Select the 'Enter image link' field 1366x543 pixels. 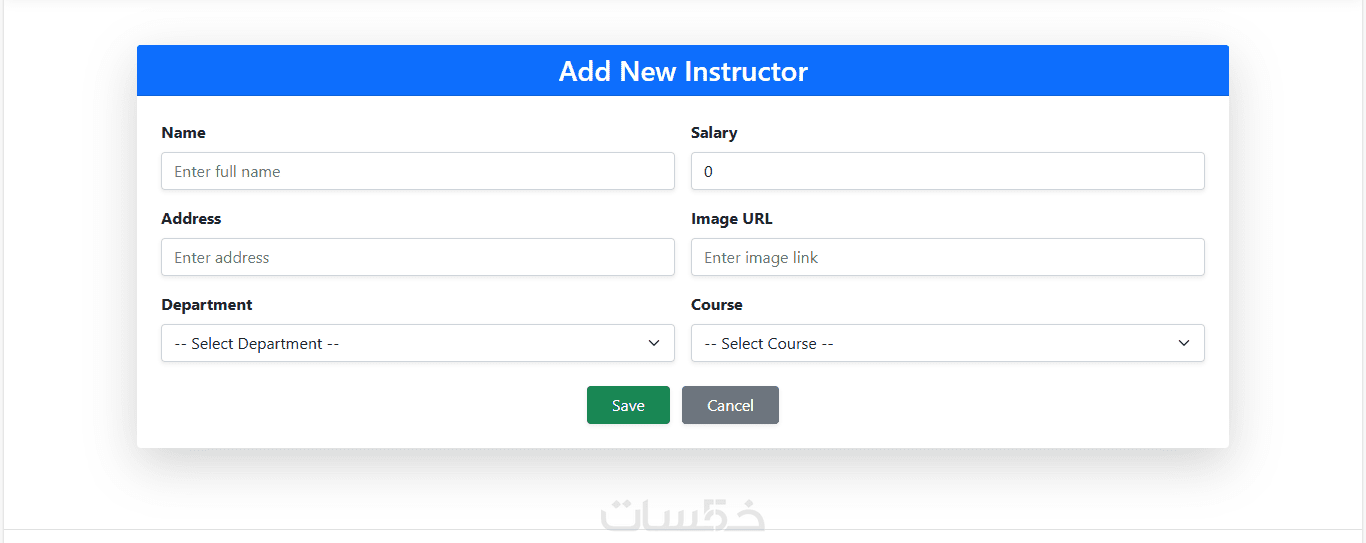(948, 257)
